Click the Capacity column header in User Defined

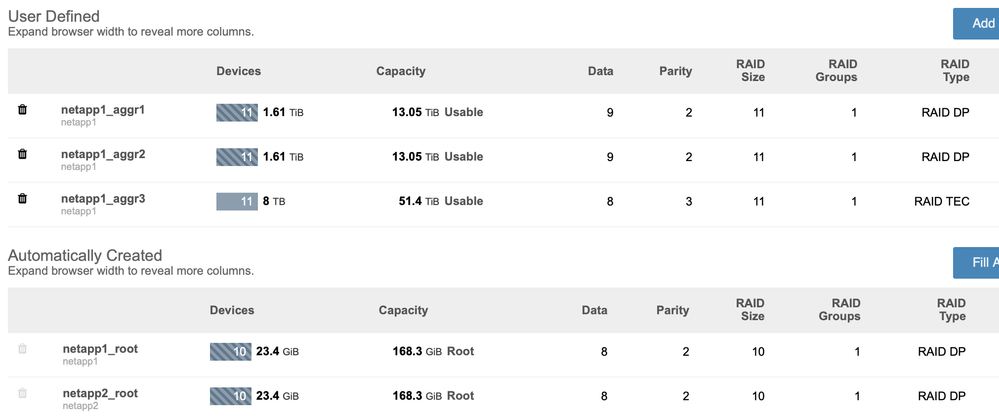[400, 71]
